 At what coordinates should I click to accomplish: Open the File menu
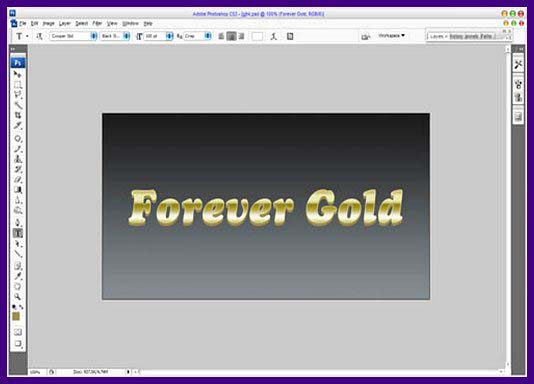[x=23, y=23]
